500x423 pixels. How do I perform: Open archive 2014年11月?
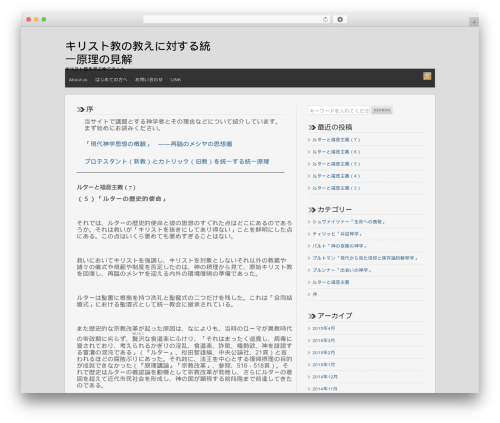click(x=325, y=389)
